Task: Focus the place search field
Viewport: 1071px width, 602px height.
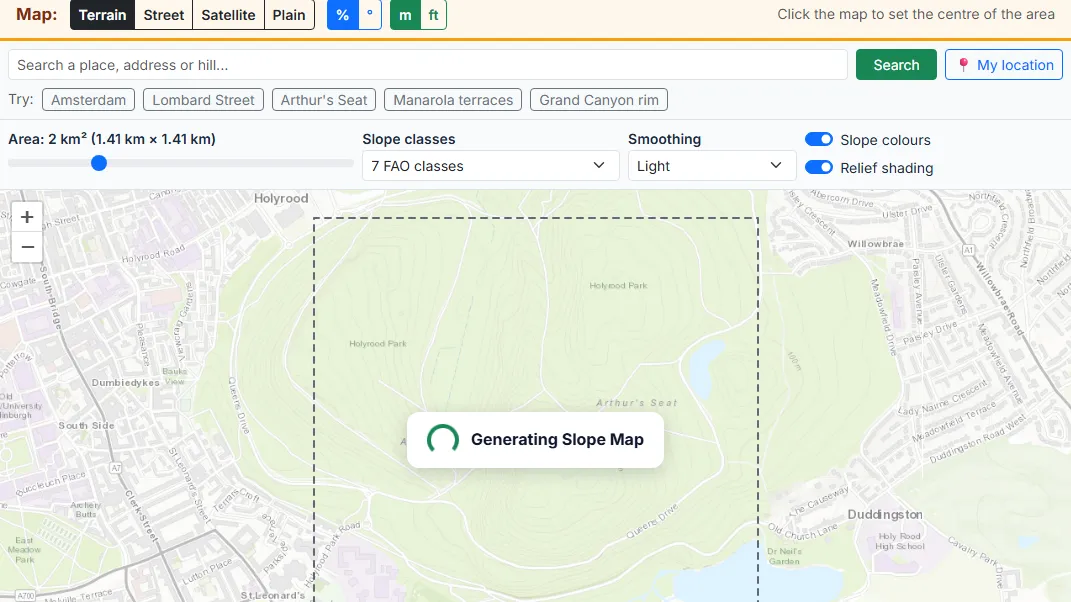Action: (428, 65)
